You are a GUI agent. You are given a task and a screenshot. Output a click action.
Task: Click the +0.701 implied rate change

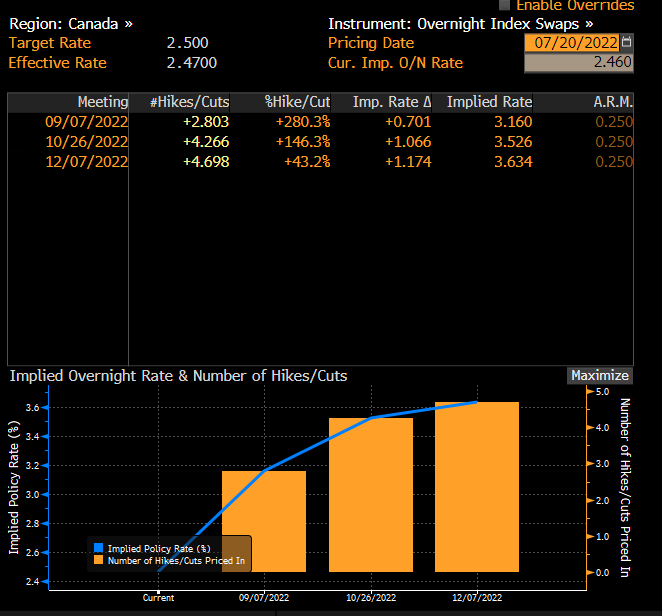(408, 122)
